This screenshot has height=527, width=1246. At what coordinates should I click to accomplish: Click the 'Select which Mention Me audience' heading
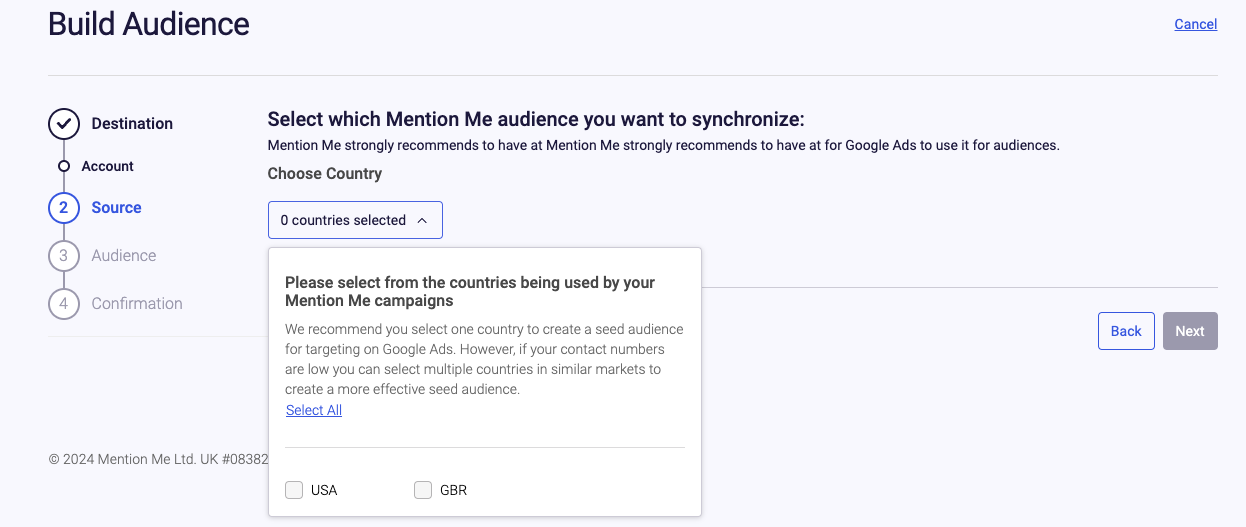tap(536, 120)
